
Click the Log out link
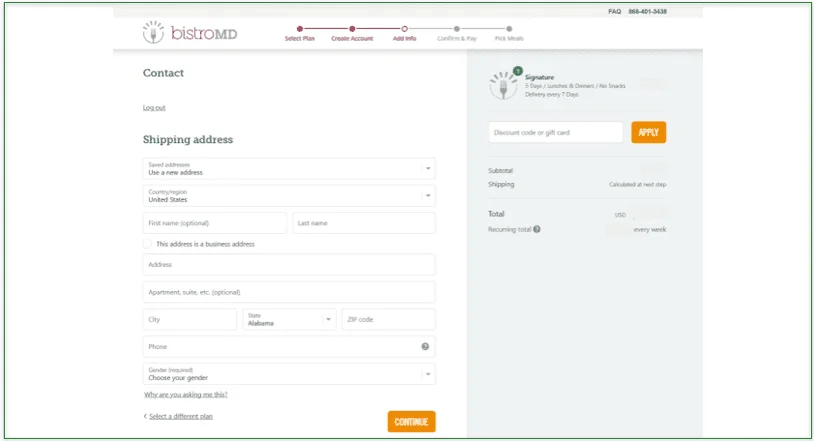click(154, 108)
